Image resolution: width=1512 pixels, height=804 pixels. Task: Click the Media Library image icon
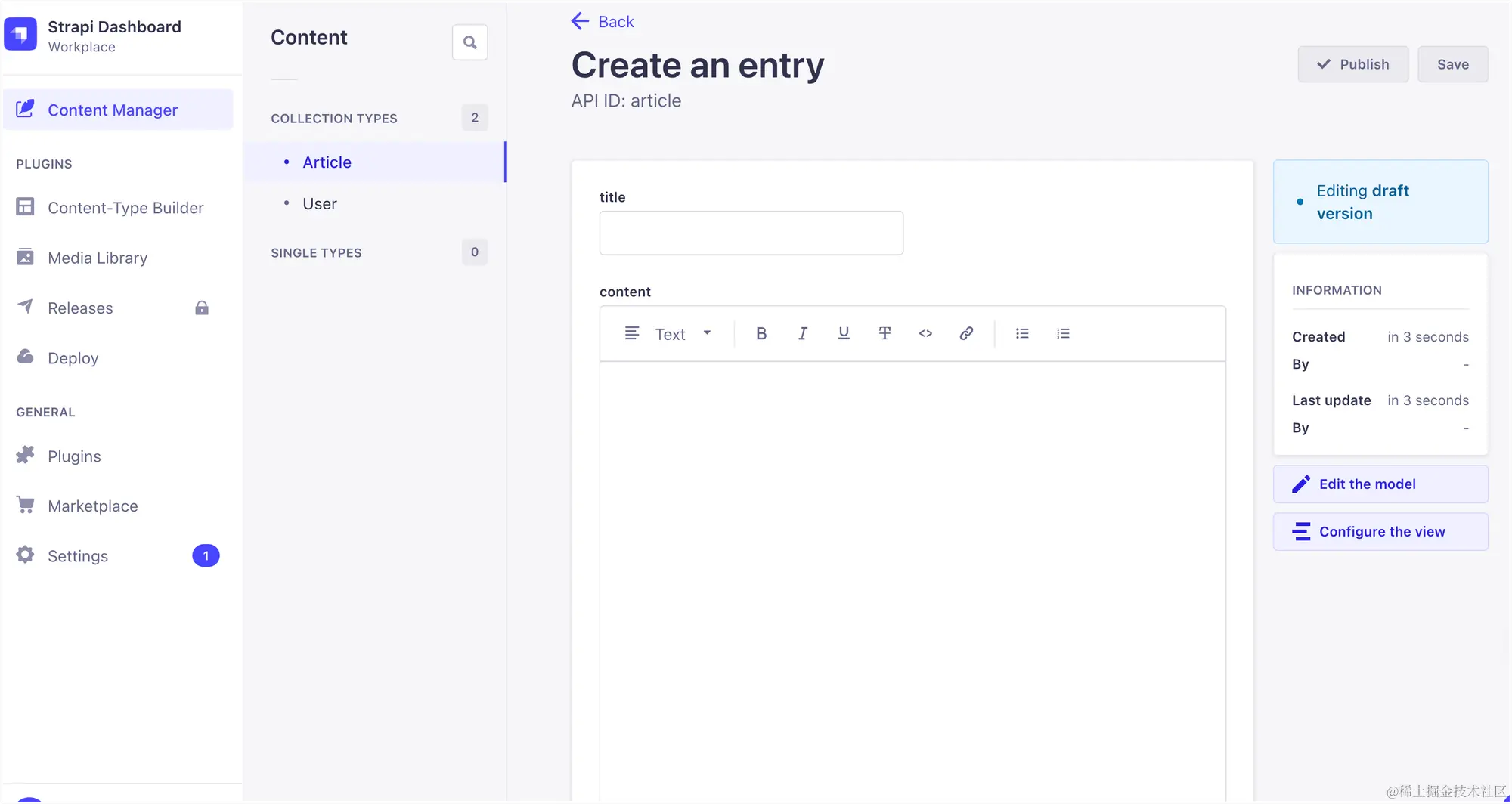click(x=25, y=257)
